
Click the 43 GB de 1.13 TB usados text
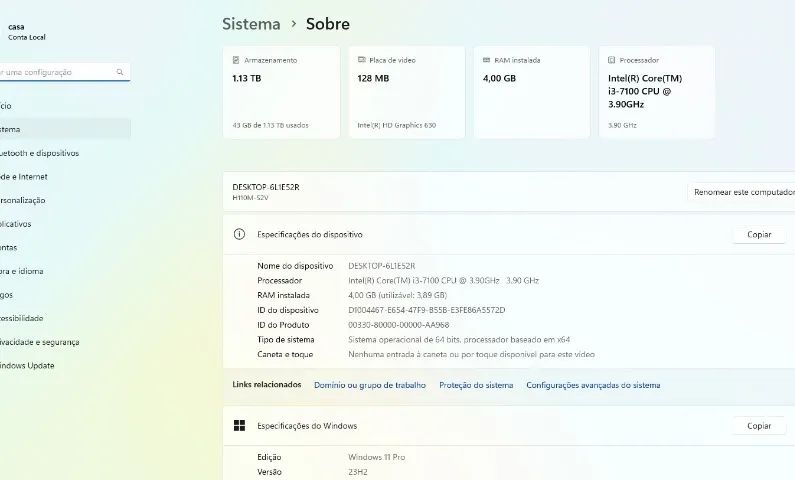270,125
